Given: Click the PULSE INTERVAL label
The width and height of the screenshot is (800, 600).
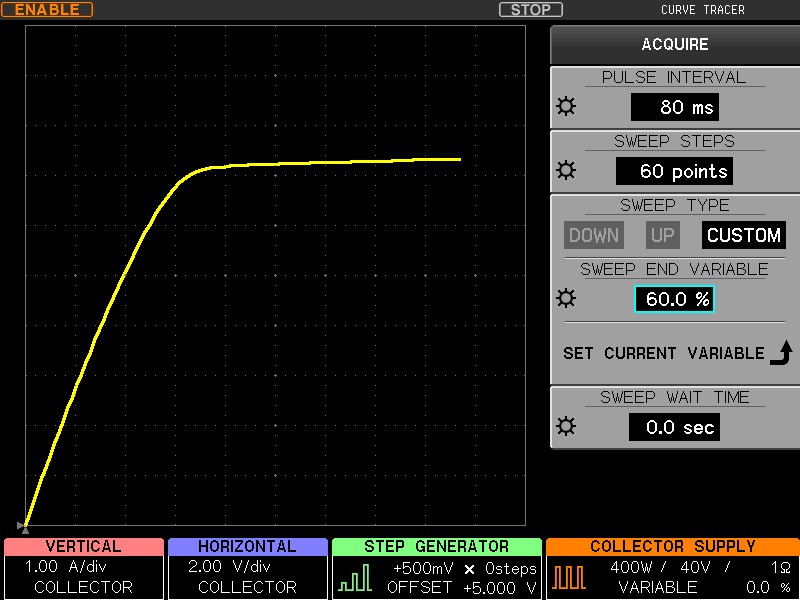Looking at the screenshot, I should click(674, 77).
